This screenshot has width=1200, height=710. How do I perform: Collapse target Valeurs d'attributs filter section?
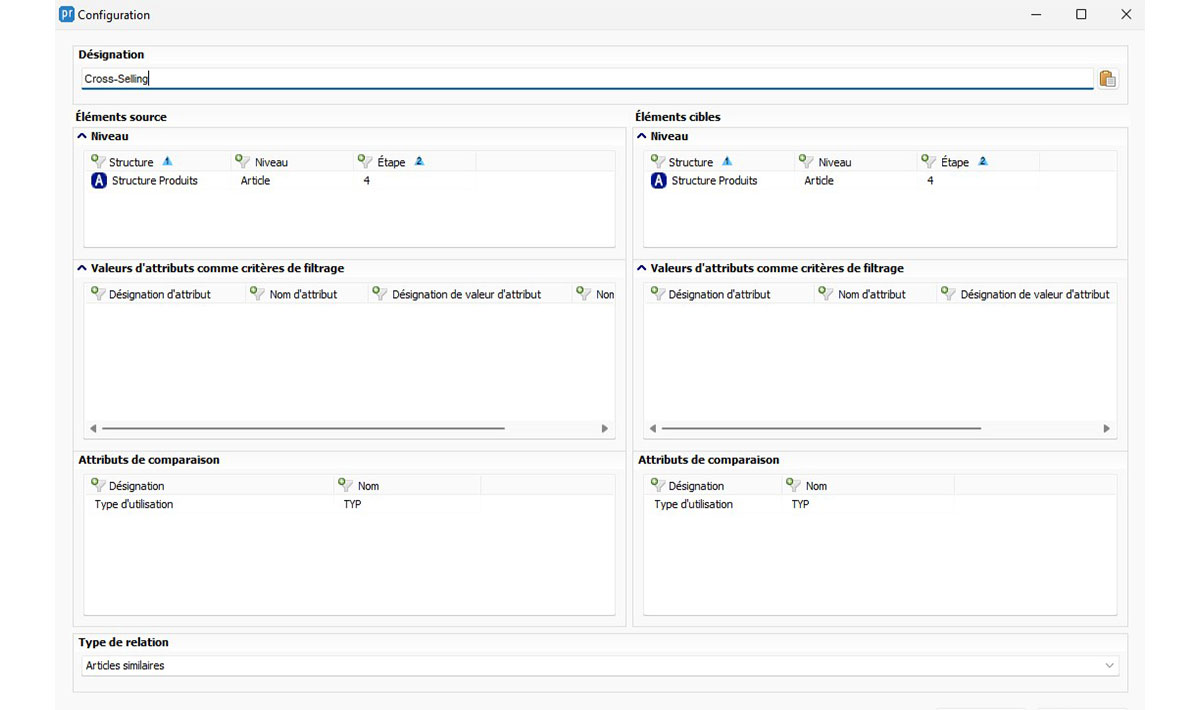coord(642,268)
